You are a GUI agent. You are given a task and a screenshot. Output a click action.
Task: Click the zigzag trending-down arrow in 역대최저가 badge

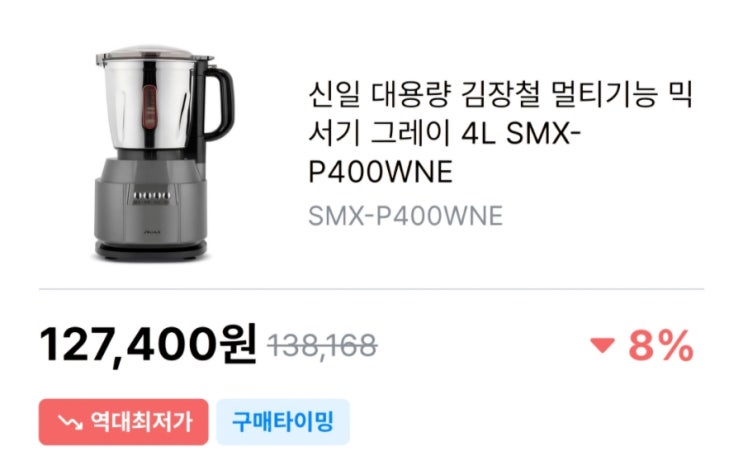[x=70, y=422]
